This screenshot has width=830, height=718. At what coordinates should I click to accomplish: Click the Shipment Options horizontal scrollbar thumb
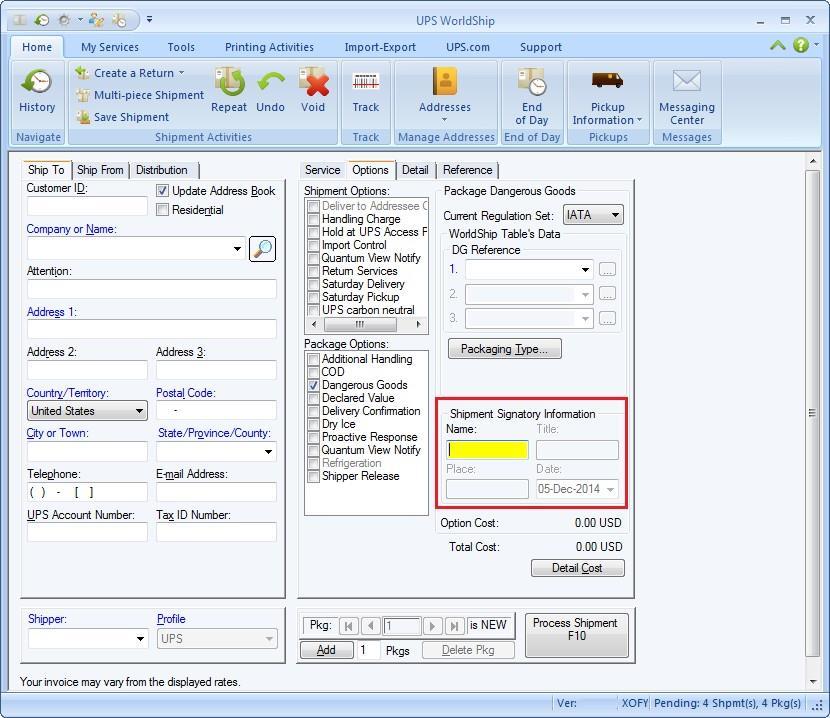pyautogui.click(x=360, y=324)
